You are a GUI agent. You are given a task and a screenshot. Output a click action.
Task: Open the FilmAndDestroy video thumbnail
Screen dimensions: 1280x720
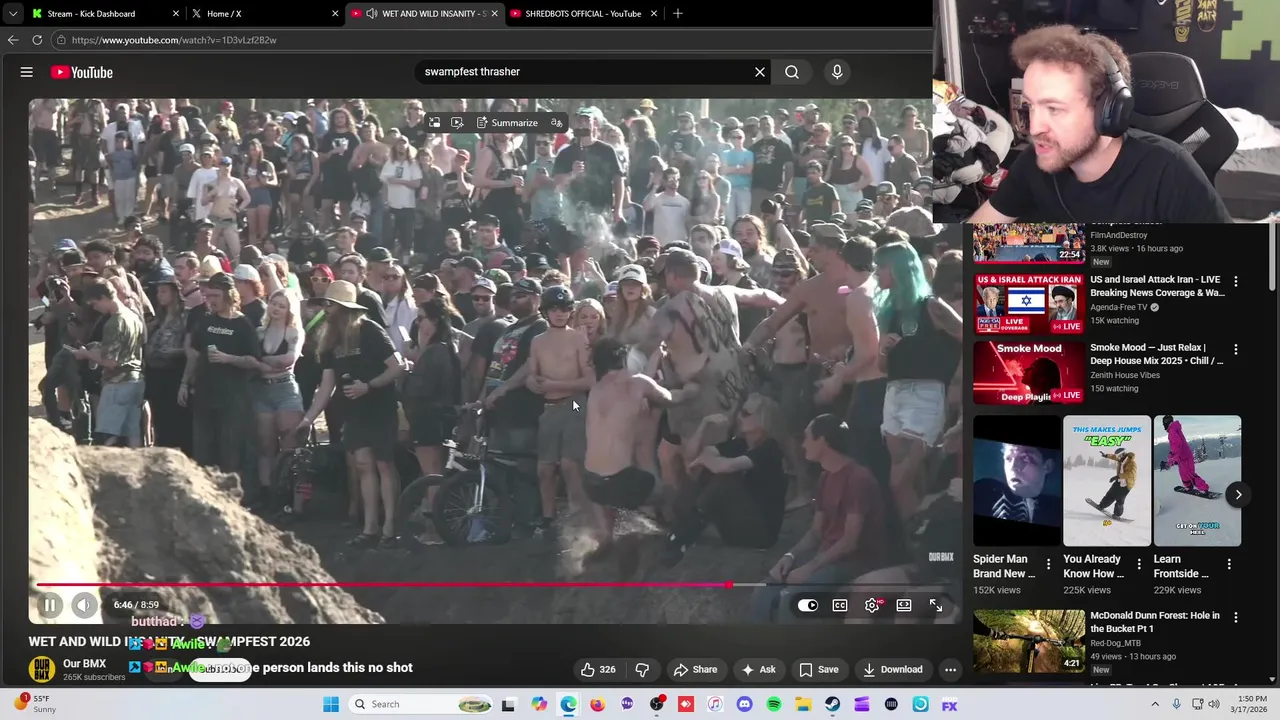(1029, 242)
